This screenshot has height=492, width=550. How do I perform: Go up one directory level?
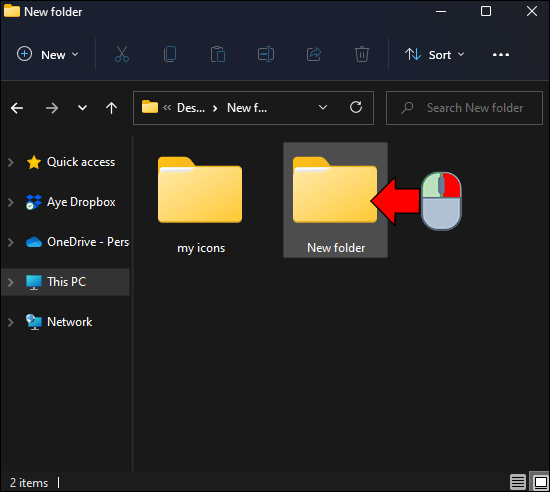112,108
